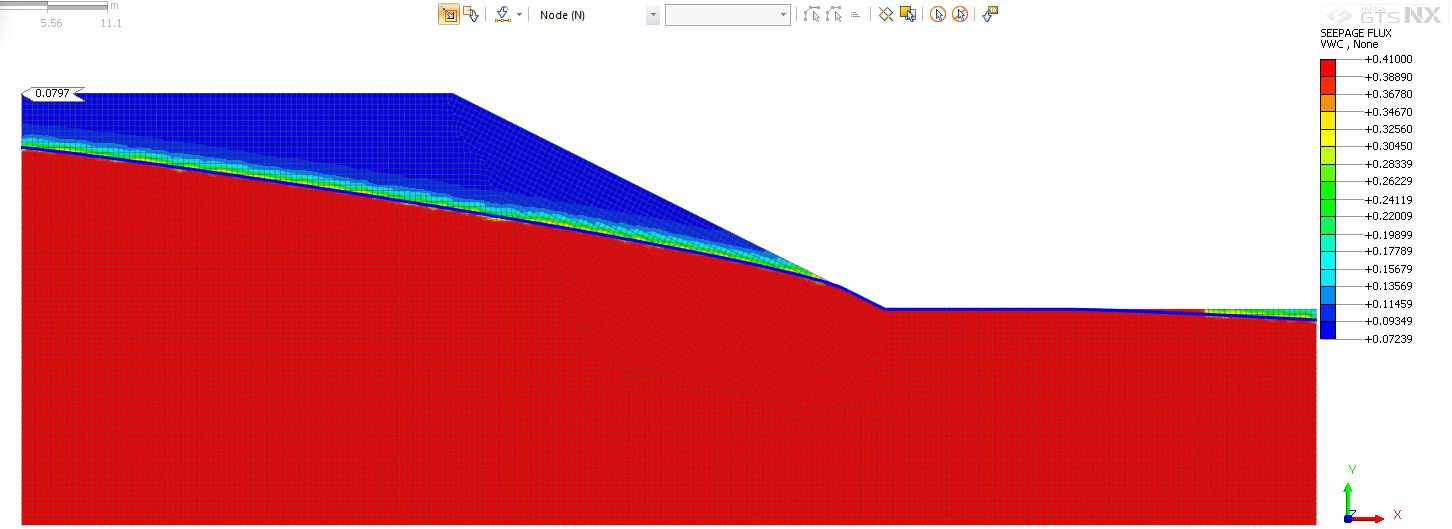This screenshot has height=529, width=1452.
Task: Click the dark blue legend swatch at +0.07239
Action: pyautogui.click(x=1328, y=331)
